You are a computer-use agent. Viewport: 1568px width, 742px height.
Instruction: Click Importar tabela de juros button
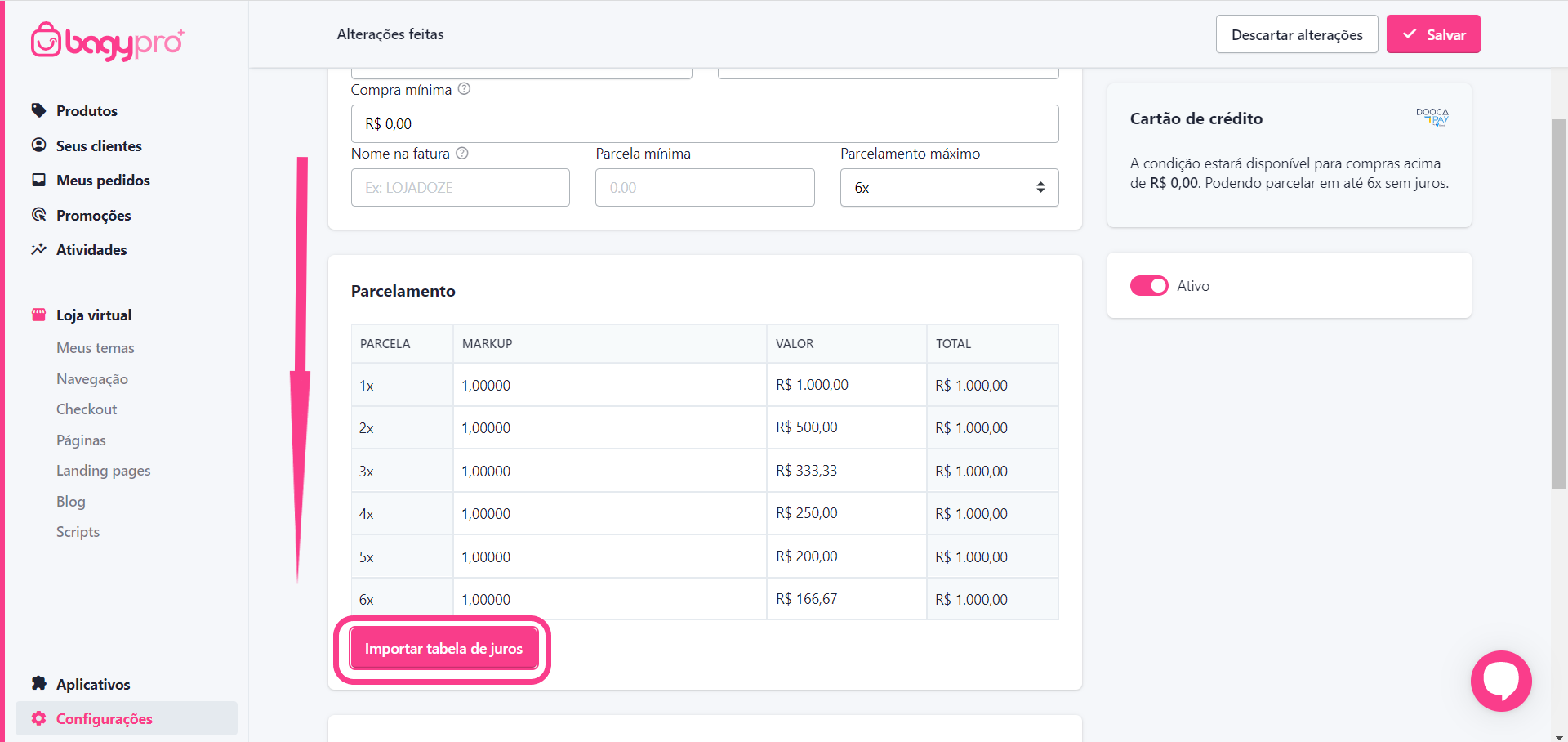(443, 649)
